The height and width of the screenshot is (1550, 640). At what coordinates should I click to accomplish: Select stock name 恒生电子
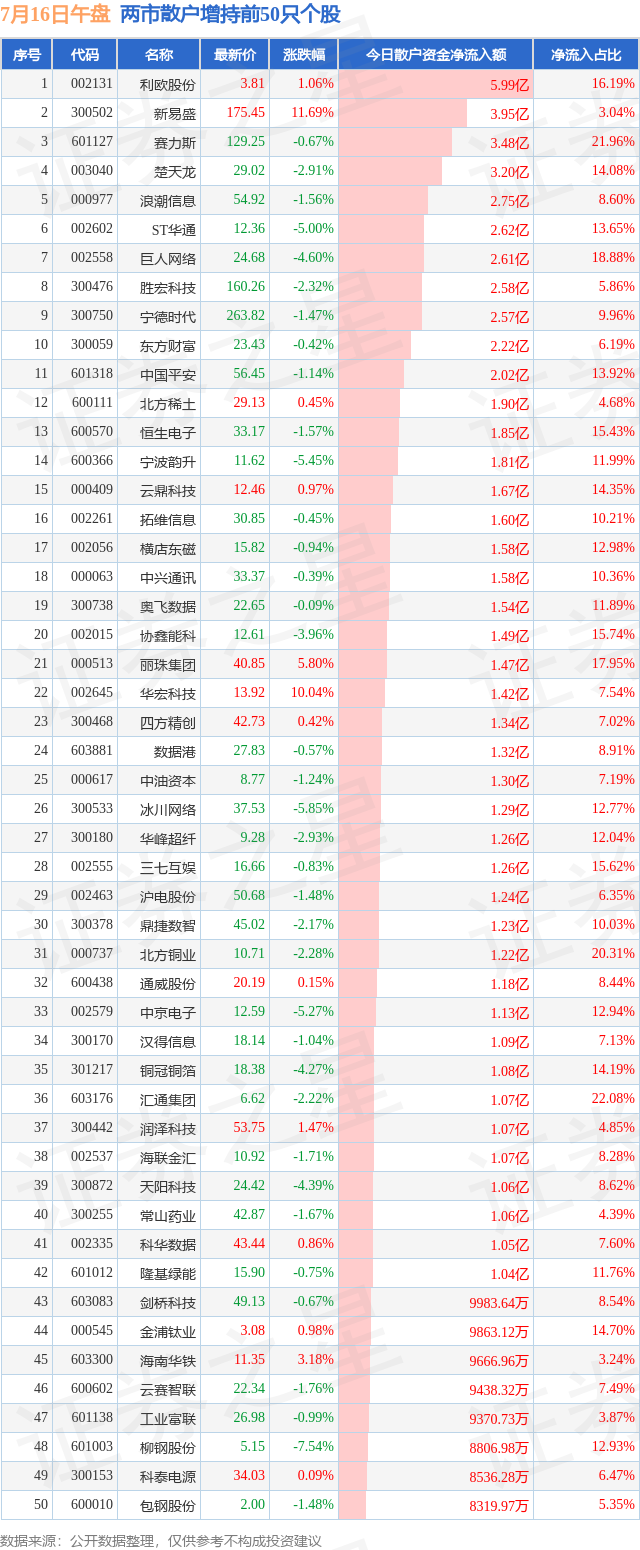point(168,433)
